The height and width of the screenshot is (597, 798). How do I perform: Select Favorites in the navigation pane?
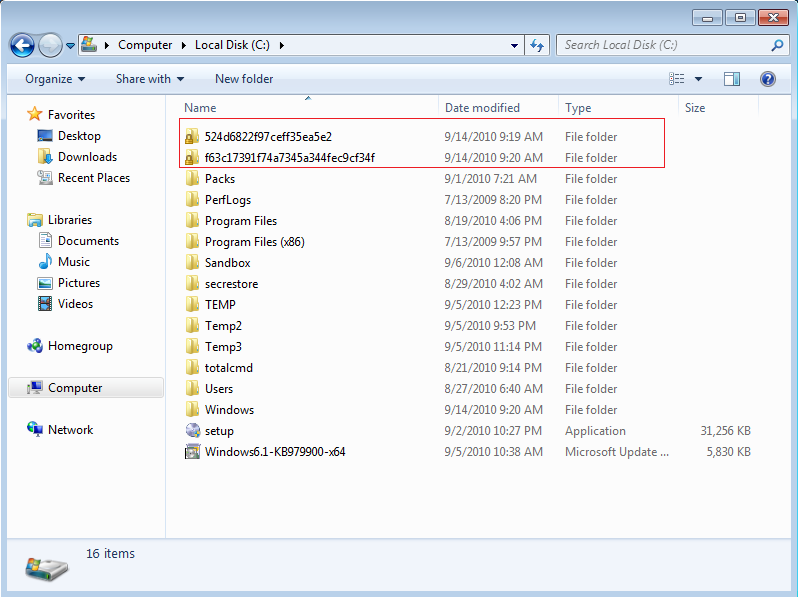click(x=71, y=115)
